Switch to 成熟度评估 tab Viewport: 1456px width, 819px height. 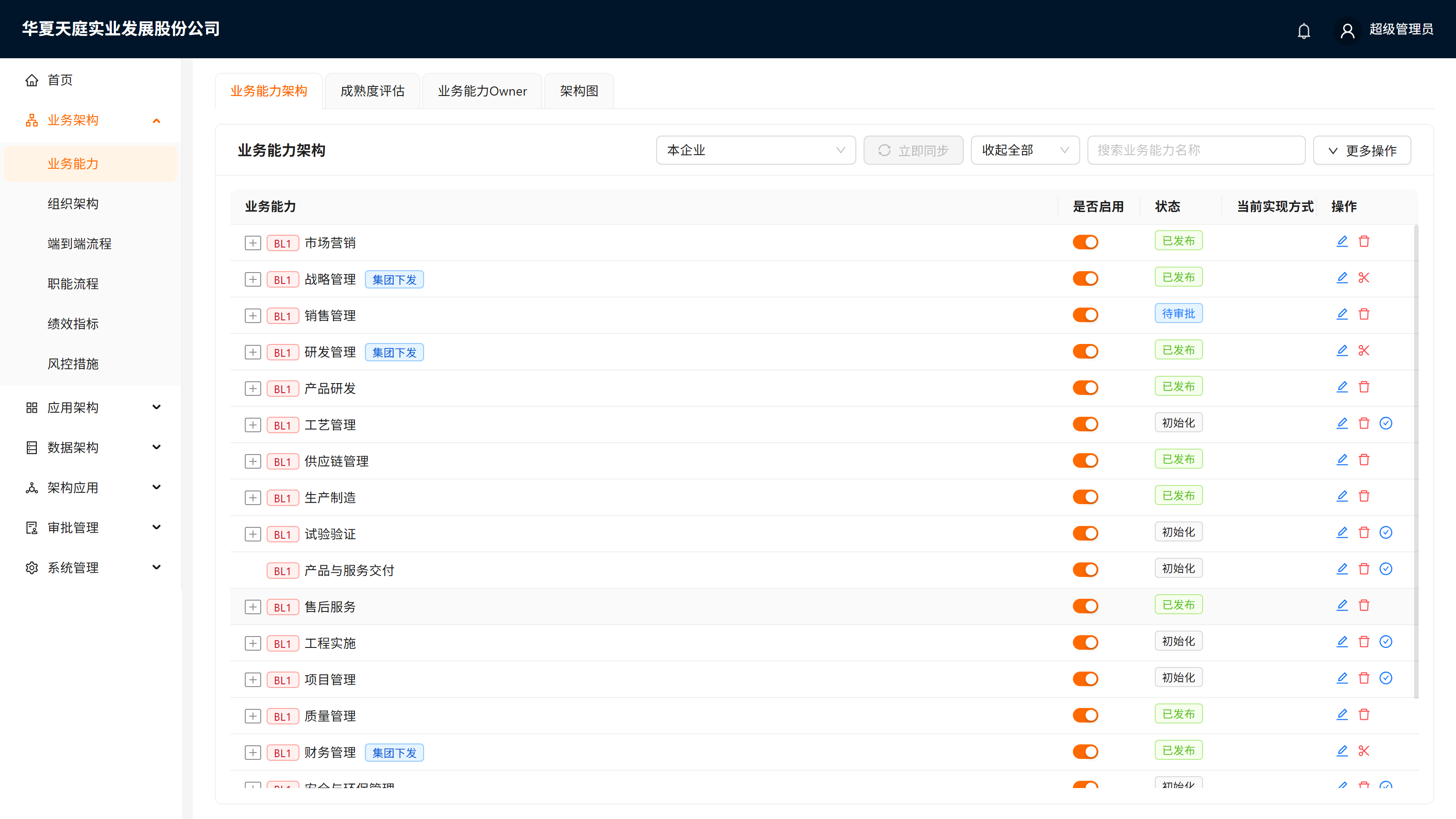click(x=373, y=91)
